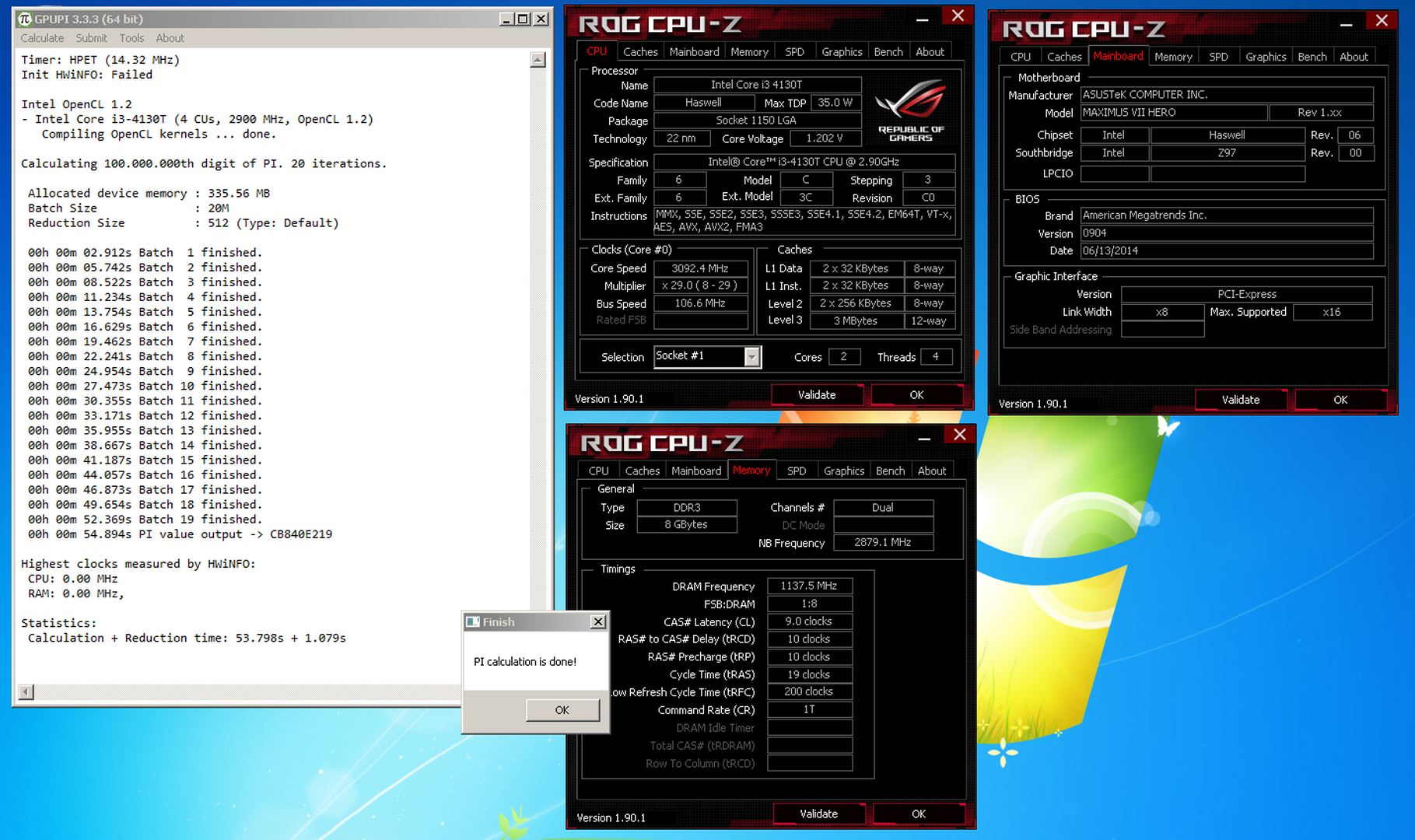Open the Submit menu in GPUPI
The width and height of the screenshot is (1415, 840).
coord(91,38)
